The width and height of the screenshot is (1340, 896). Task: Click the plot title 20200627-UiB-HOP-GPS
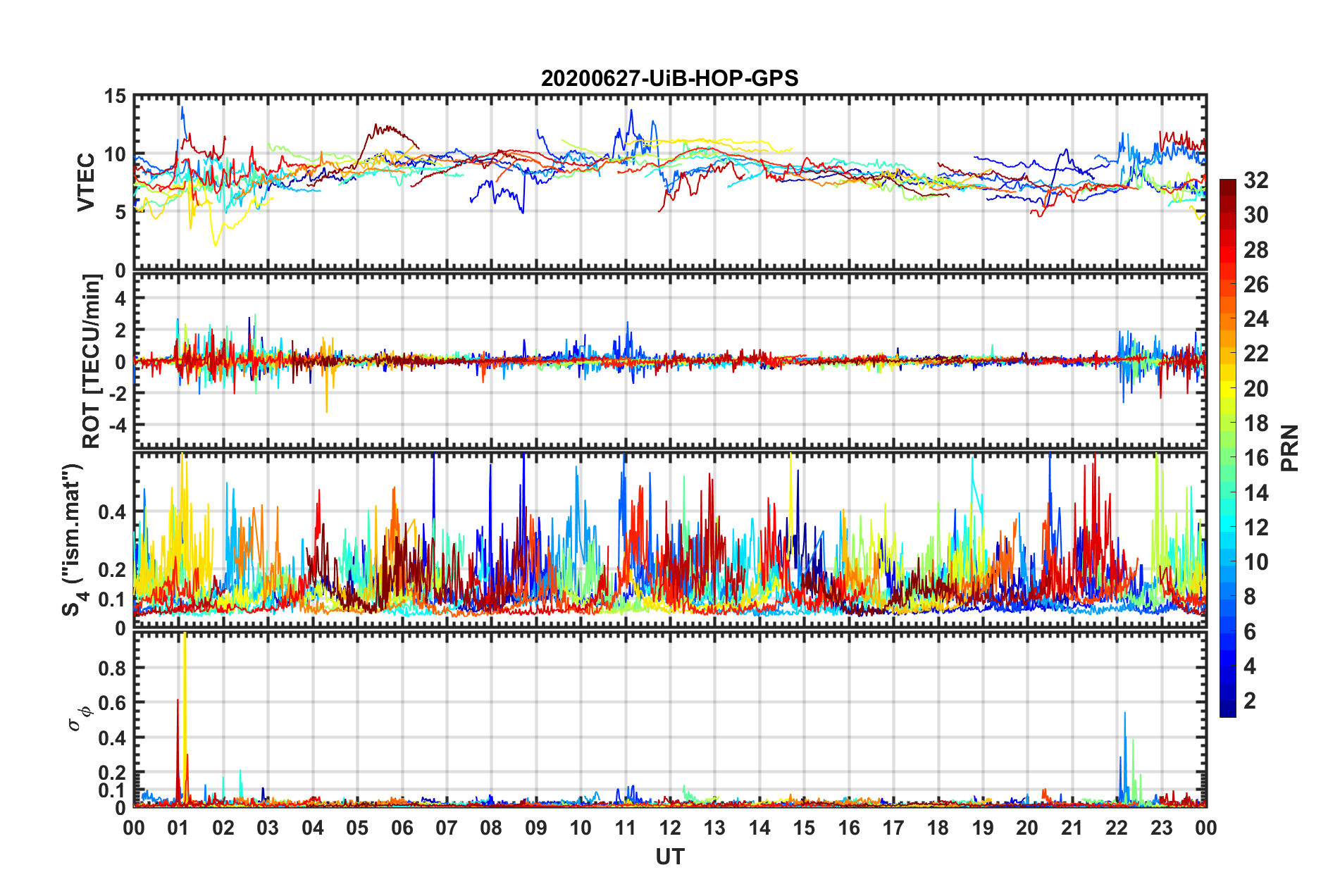point(669,78)
